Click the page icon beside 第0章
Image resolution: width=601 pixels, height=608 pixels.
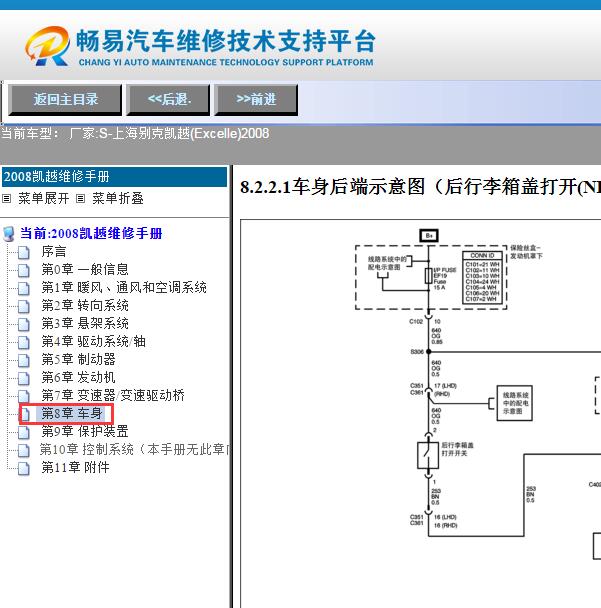click(x=24, y=270)
